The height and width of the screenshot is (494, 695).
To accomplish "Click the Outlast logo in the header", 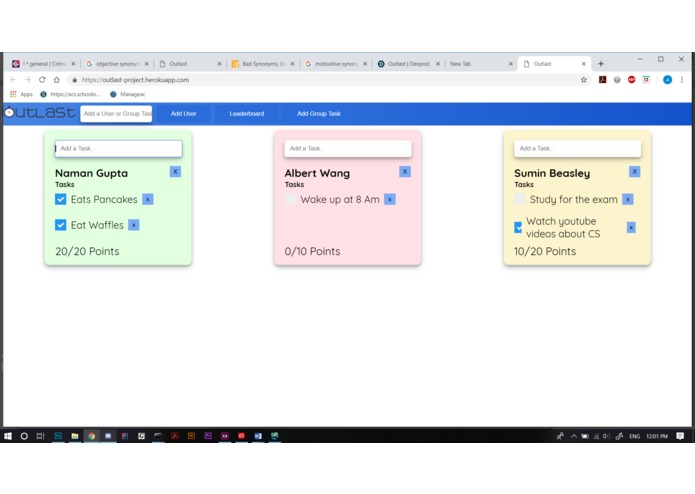I will [x=40, y=113].
